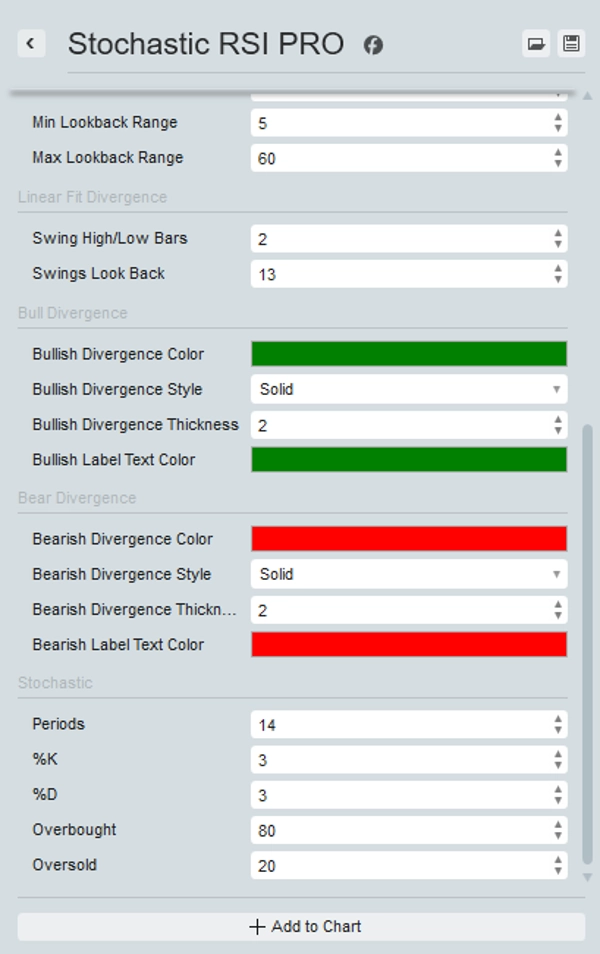Screen dimensions: 600x954
Task: Click the Add to Chart button
Action: click(x=300, y=926)
